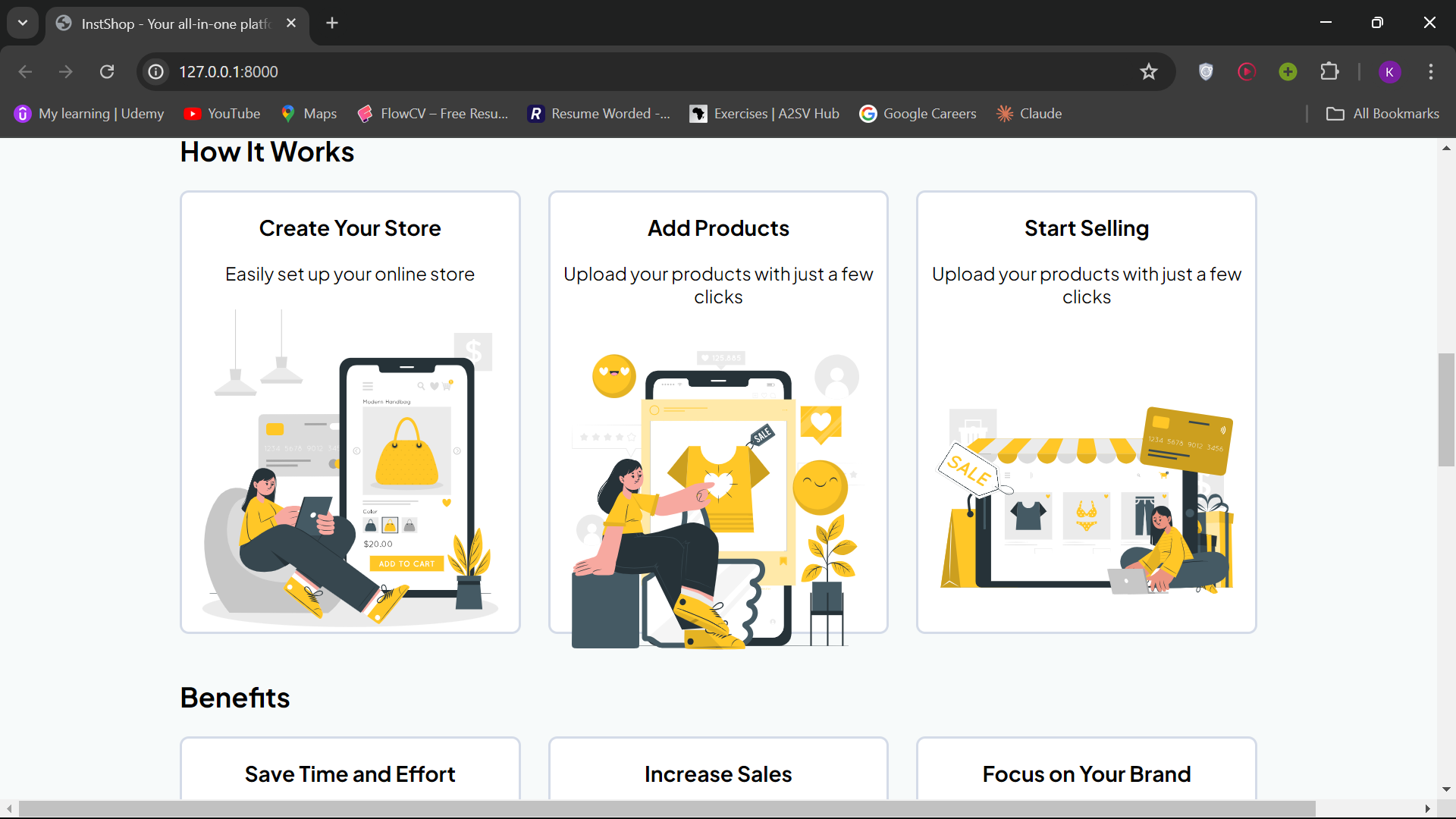The height and width of the screenshot is (819, 1456).
Task: Click the green plus extension icon
Action: point(1288,71)
